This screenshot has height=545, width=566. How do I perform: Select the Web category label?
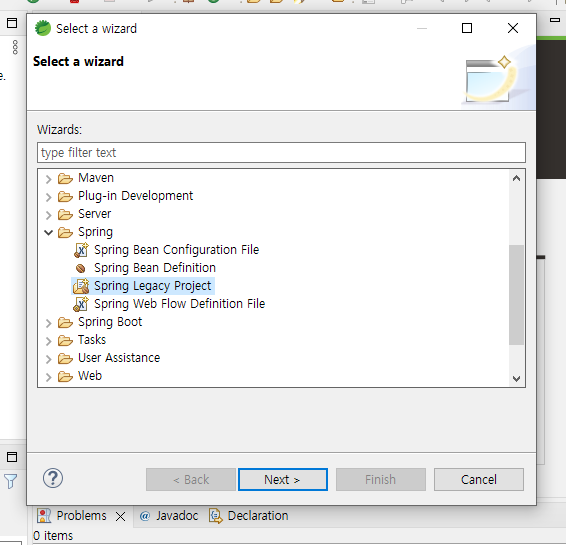[x=90, y=376]
